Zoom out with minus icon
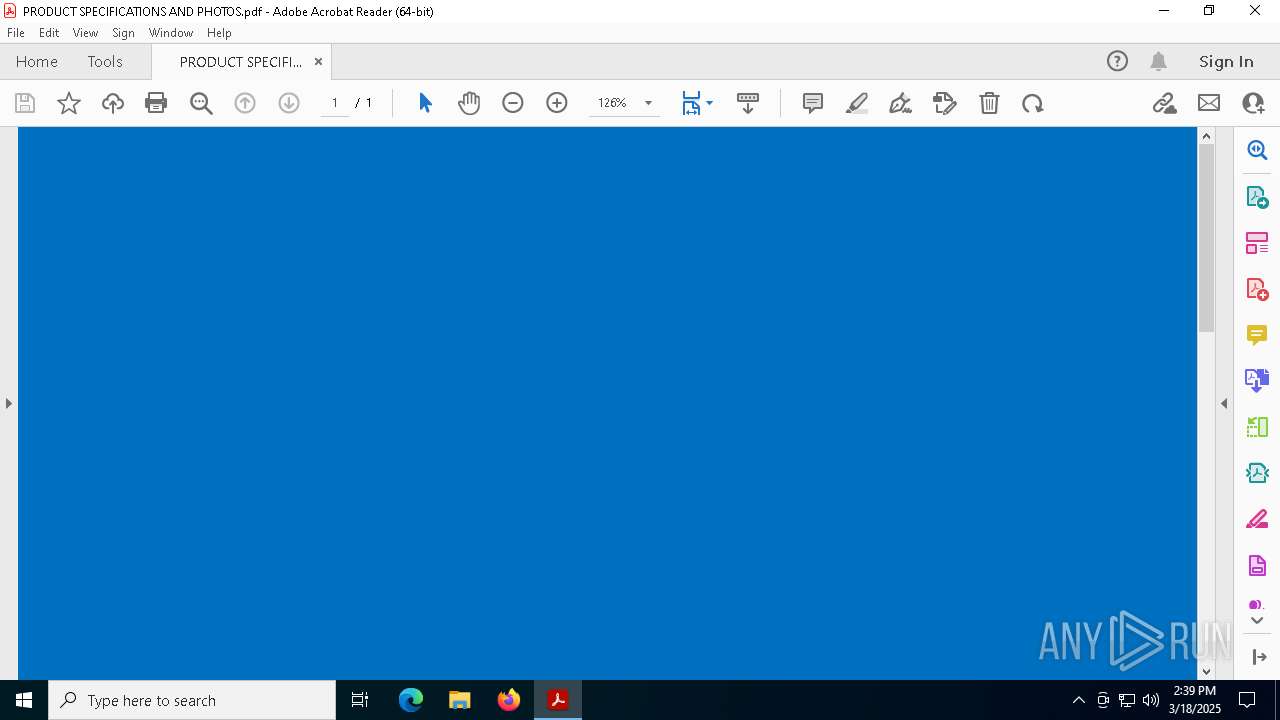1280x720 pixels. (513, 103)
